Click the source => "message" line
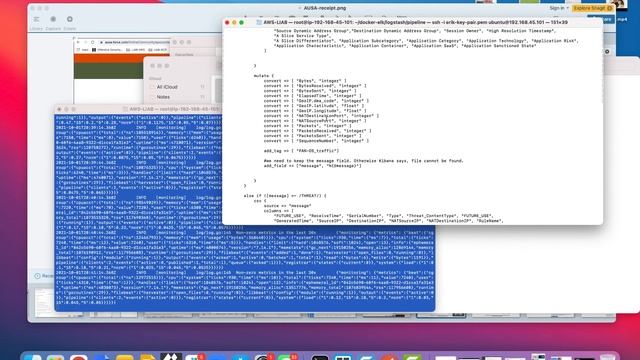Viewport: 640px width, 360px height. coord(287,206)
